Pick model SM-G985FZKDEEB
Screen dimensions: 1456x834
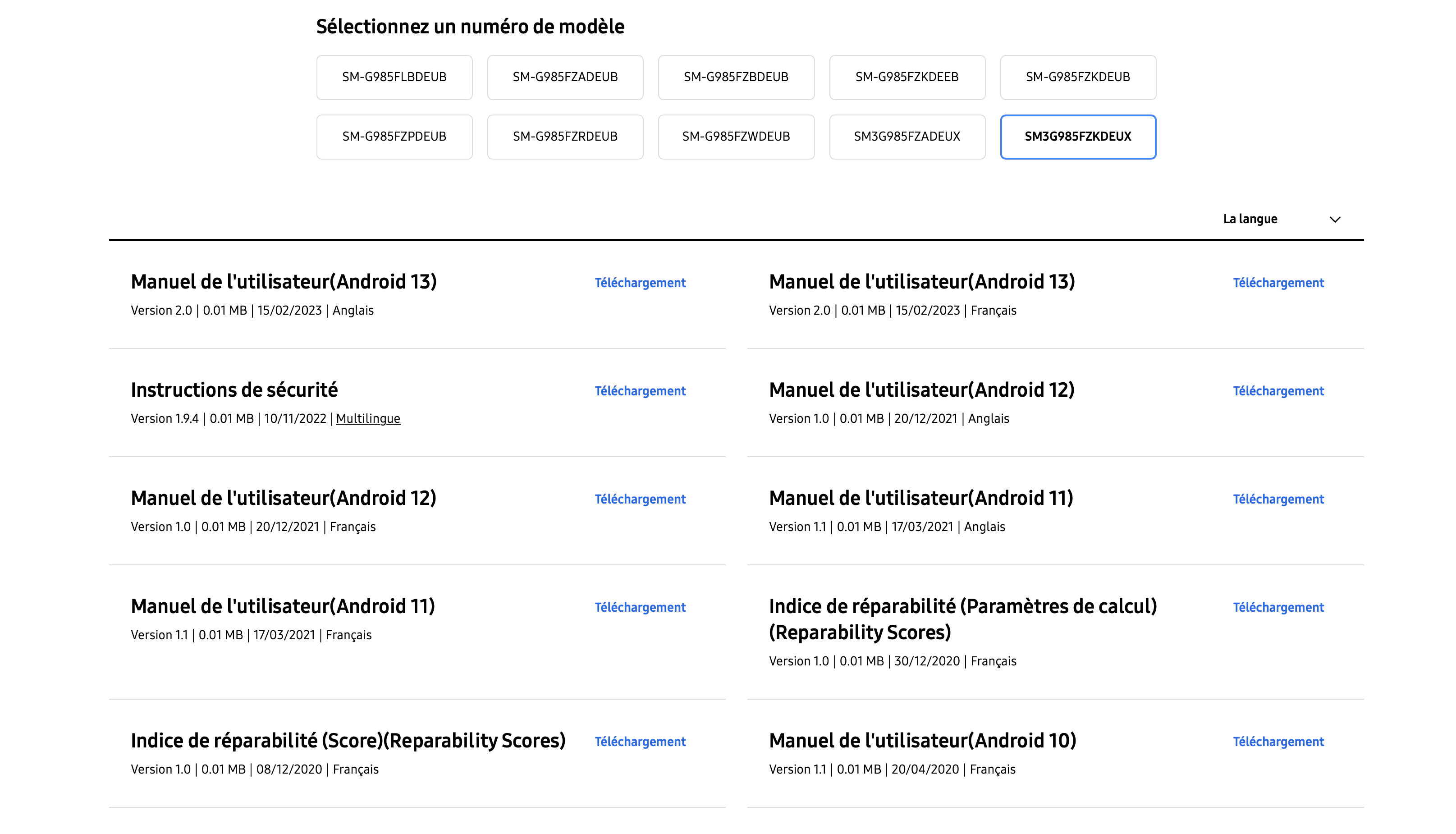(x=907, y=78)
